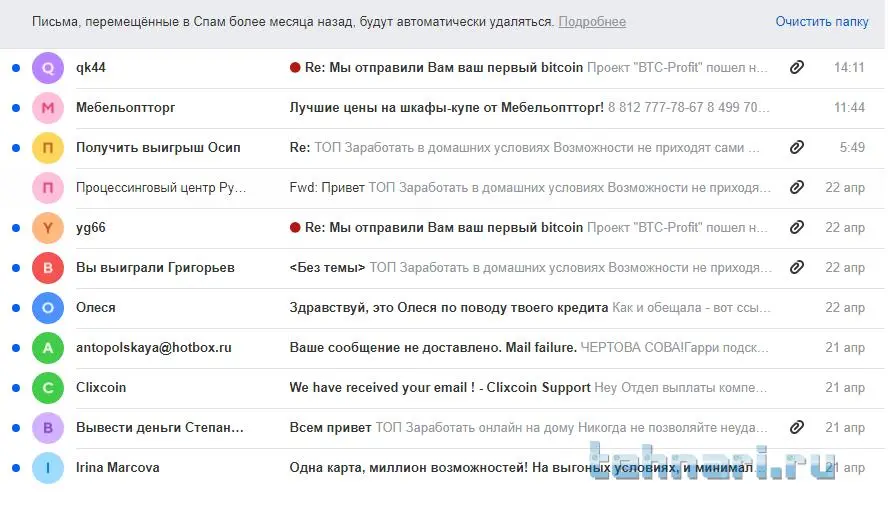Click the Irina Marcova sender avatar
Image resolution: width=888 pixels, height=512 pixels.
(x=48, y=468)
